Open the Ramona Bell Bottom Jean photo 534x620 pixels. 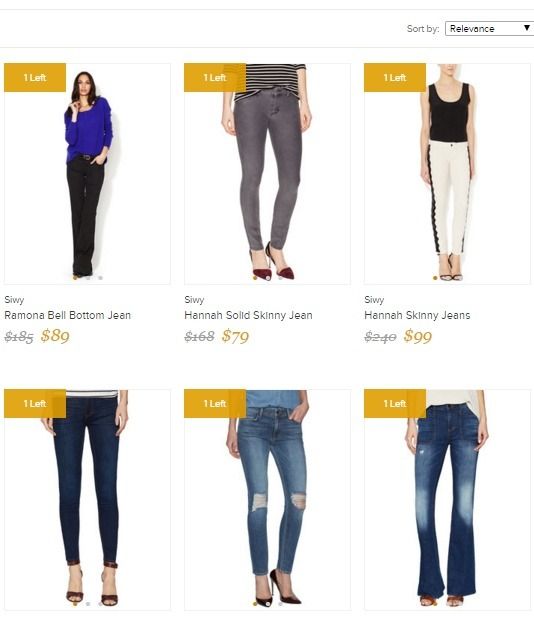coord(87,174)
